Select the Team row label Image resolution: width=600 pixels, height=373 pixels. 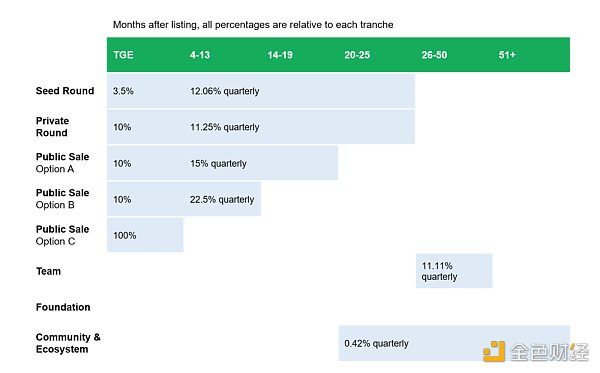pos(48,271)
